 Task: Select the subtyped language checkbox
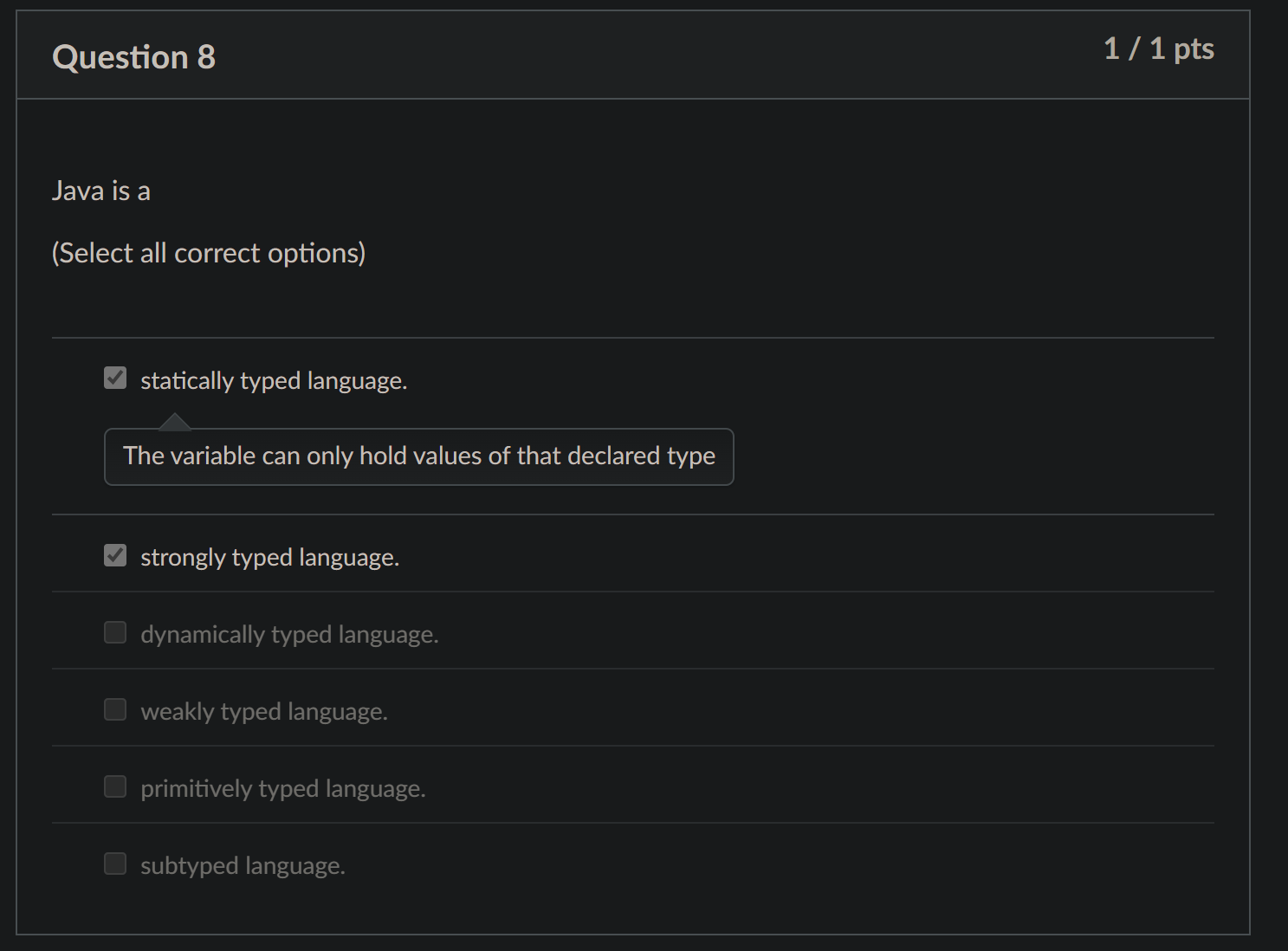point(115,864)
